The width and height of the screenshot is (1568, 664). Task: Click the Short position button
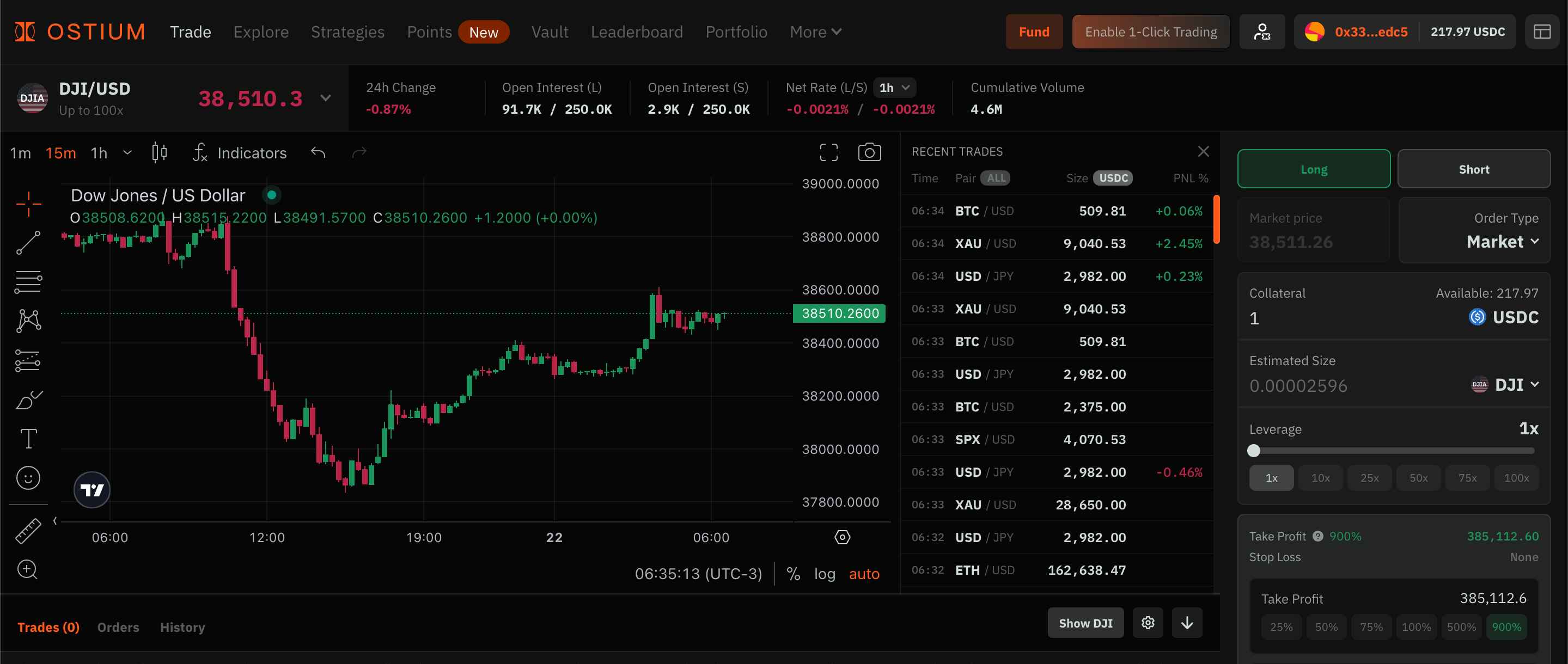click(x=1473, y=169)
